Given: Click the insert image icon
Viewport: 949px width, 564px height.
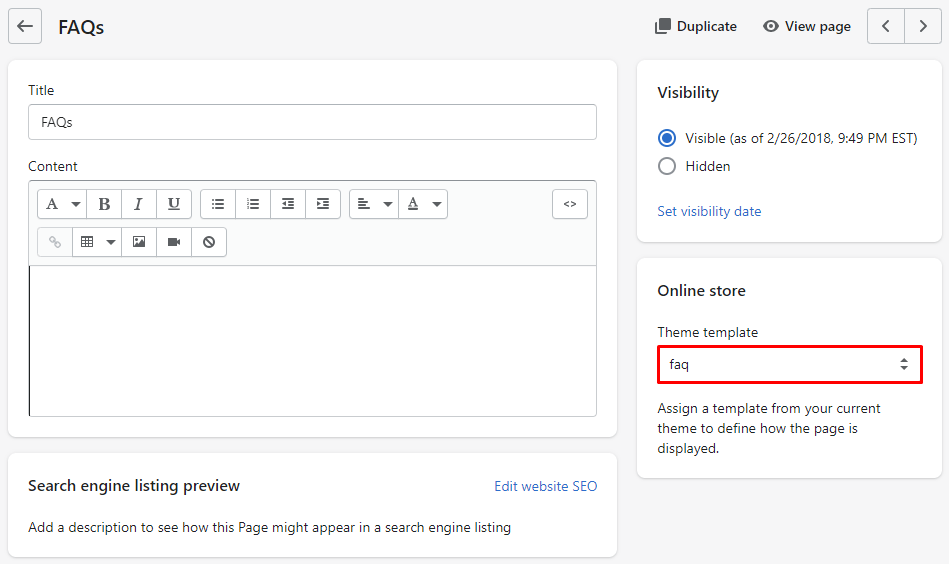Looking at the screenshot, I should [139, 242].
